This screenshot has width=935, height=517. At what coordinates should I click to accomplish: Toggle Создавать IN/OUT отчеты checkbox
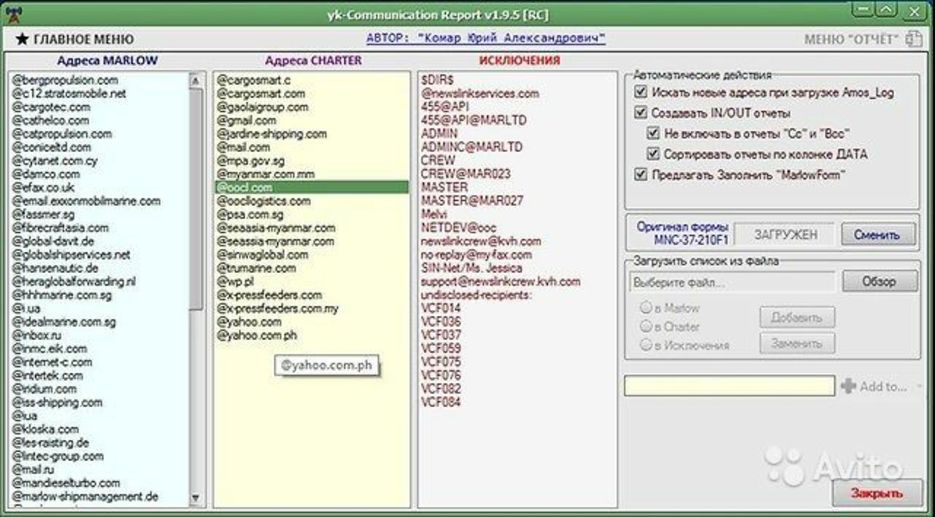pos(641,113)
